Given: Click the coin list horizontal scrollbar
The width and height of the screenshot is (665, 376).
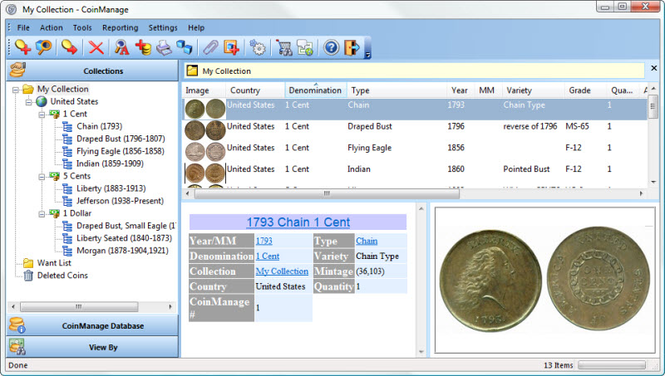Looking at the screenshot, I should (x=327, y=193).
